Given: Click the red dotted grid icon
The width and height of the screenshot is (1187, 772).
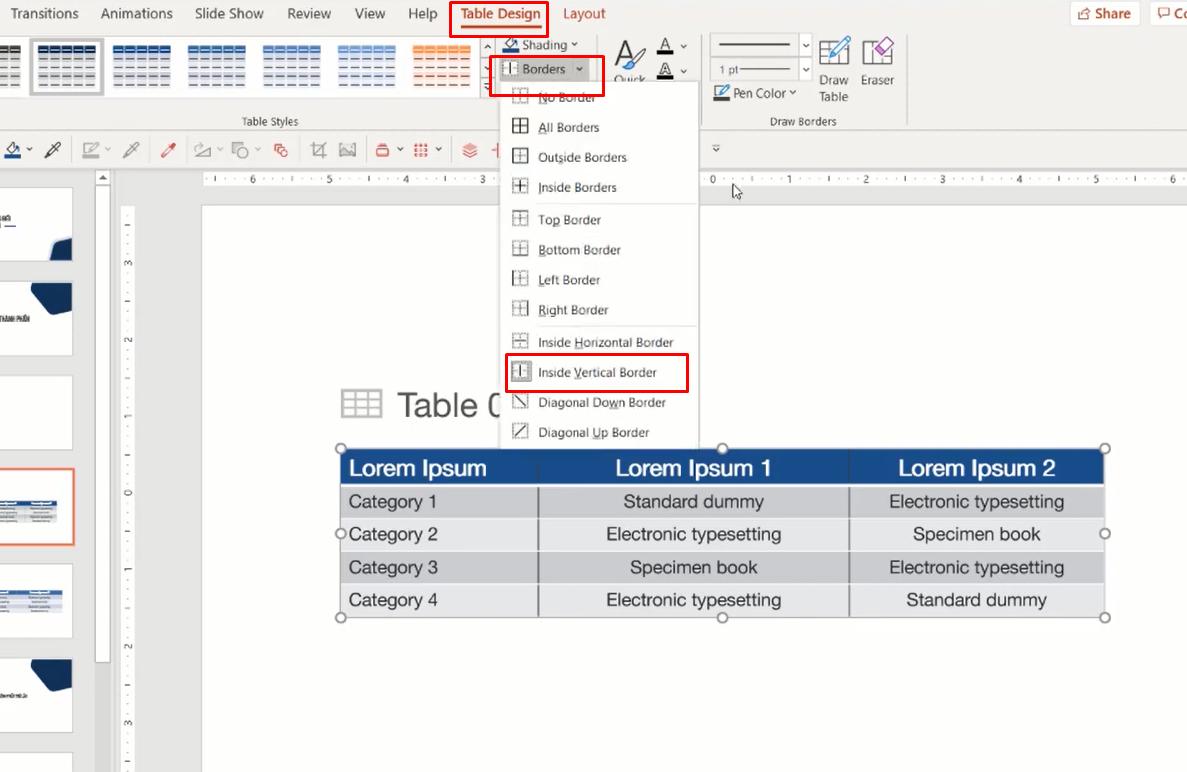Looking at the screenshot, I should pos(421,150).
